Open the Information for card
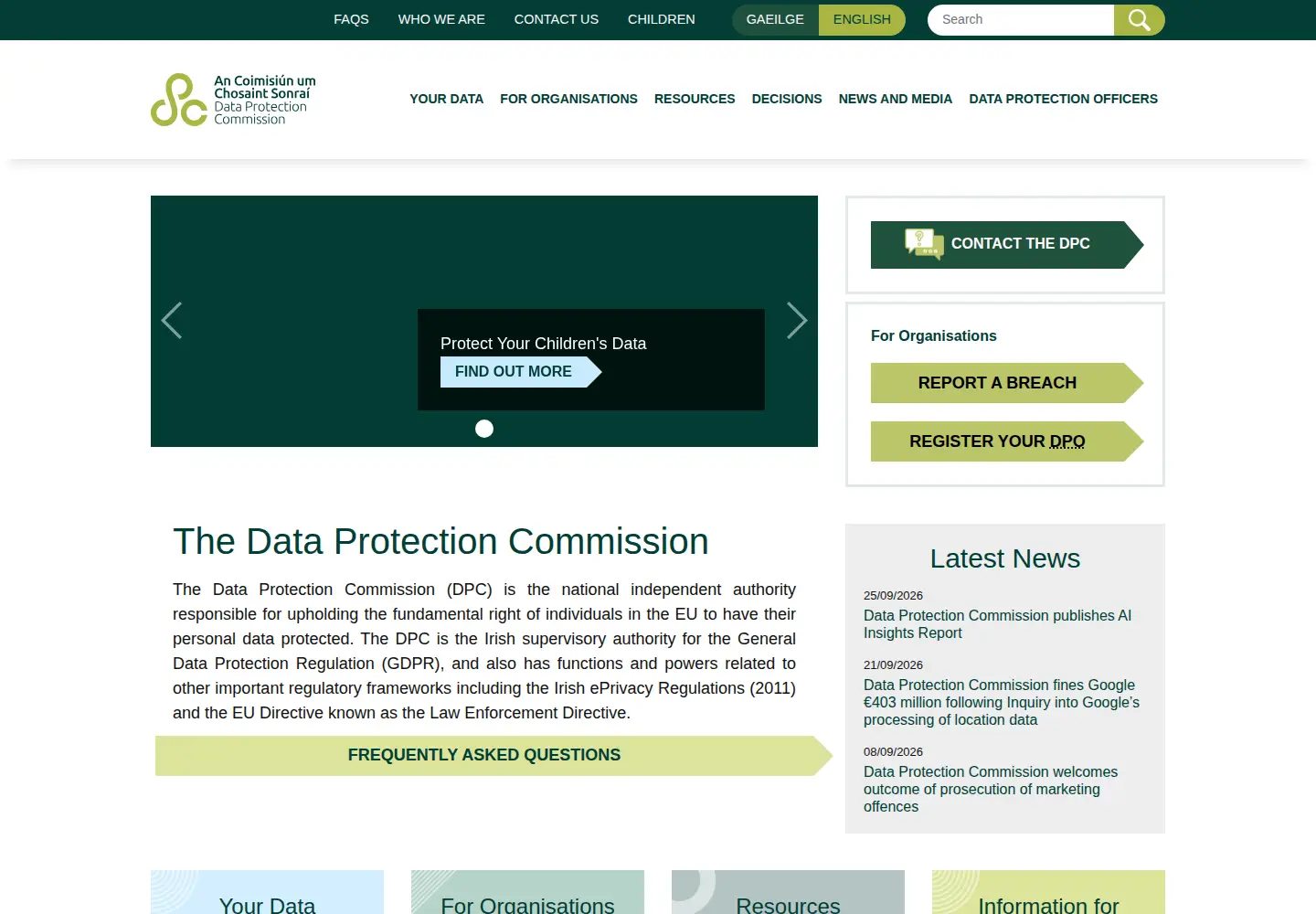1316x914 pixels. 1048,893
